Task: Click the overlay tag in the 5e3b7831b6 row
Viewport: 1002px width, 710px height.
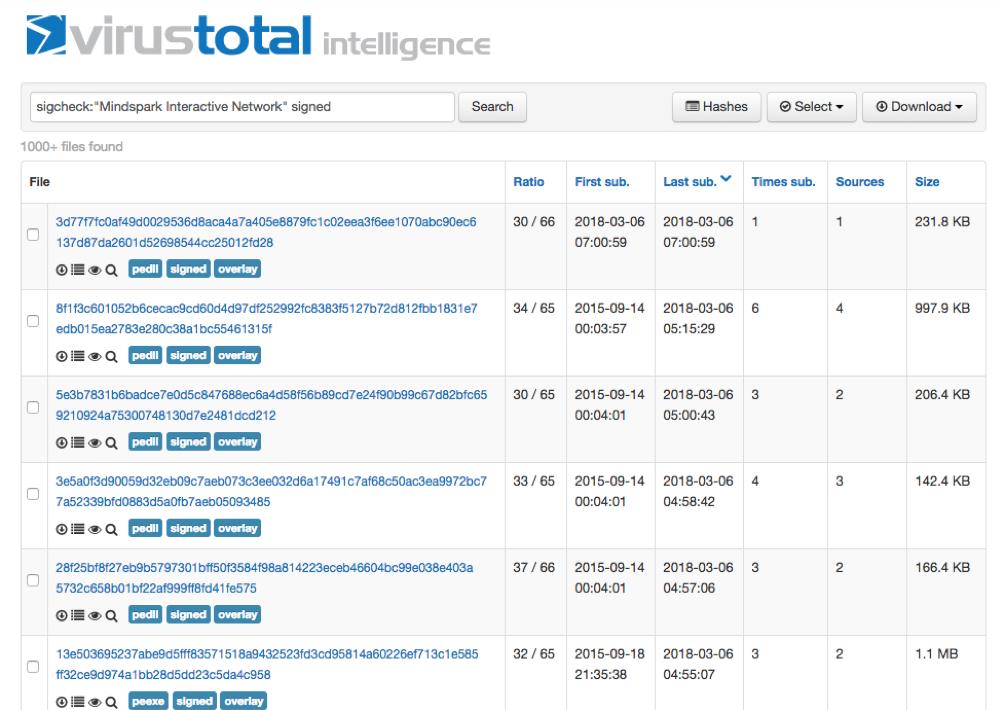Action: click(x=237, y=442)
